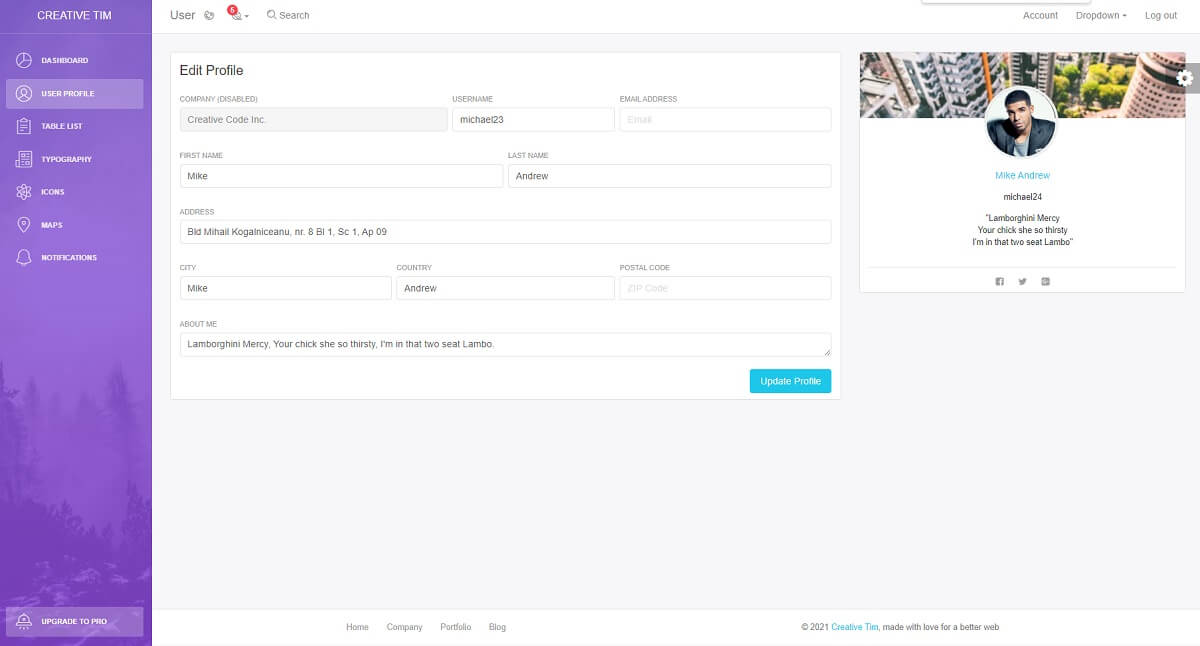Screen dimensions: 1200x646
Task: Open Mike's Twitter profile icon
Action: pos(1022,281)
